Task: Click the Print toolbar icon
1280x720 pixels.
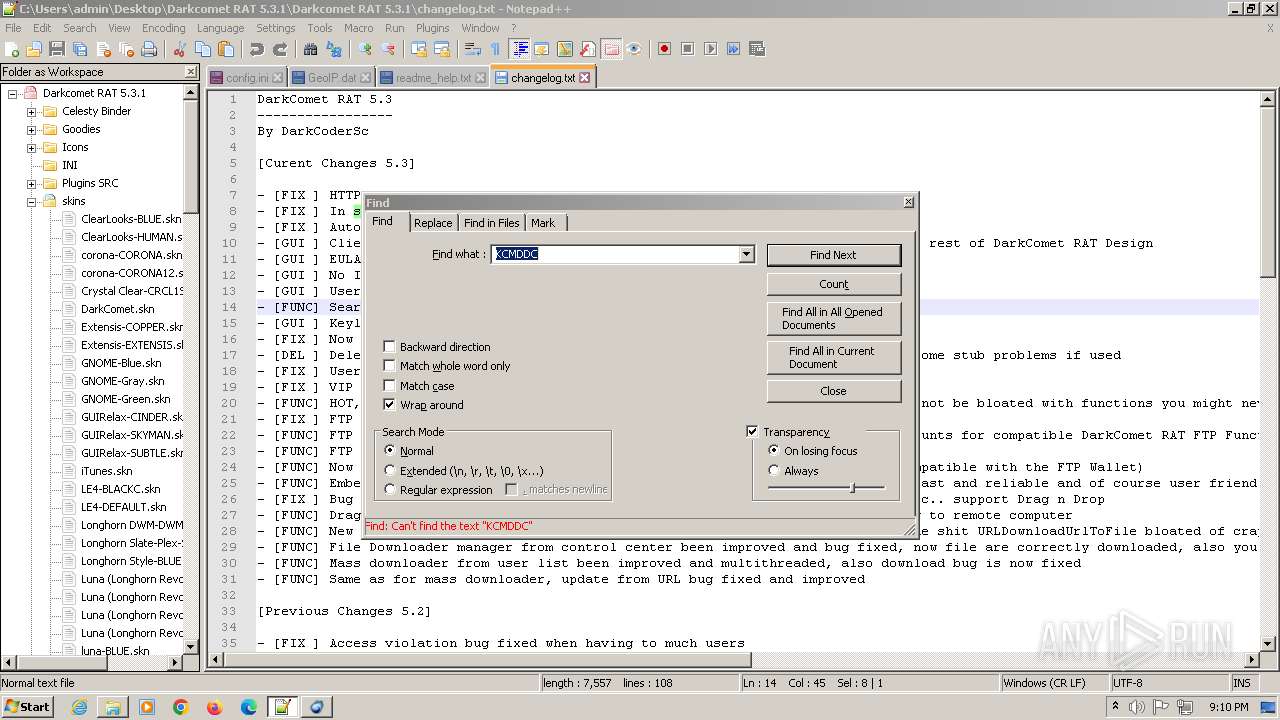Action: pos(149,49)
